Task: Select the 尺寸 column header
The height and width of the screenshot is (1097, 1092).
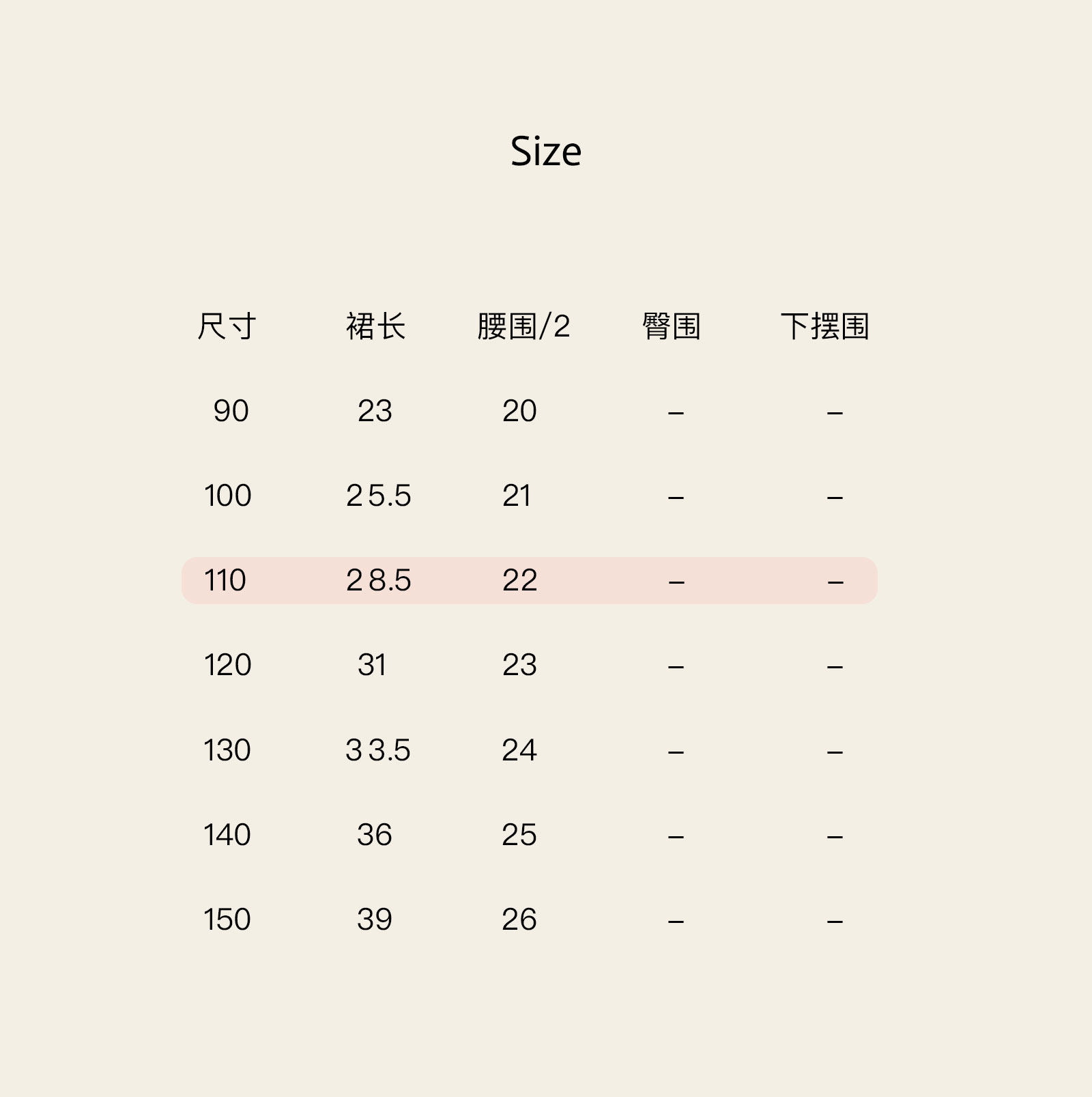Action: click(x=227, y=326)
